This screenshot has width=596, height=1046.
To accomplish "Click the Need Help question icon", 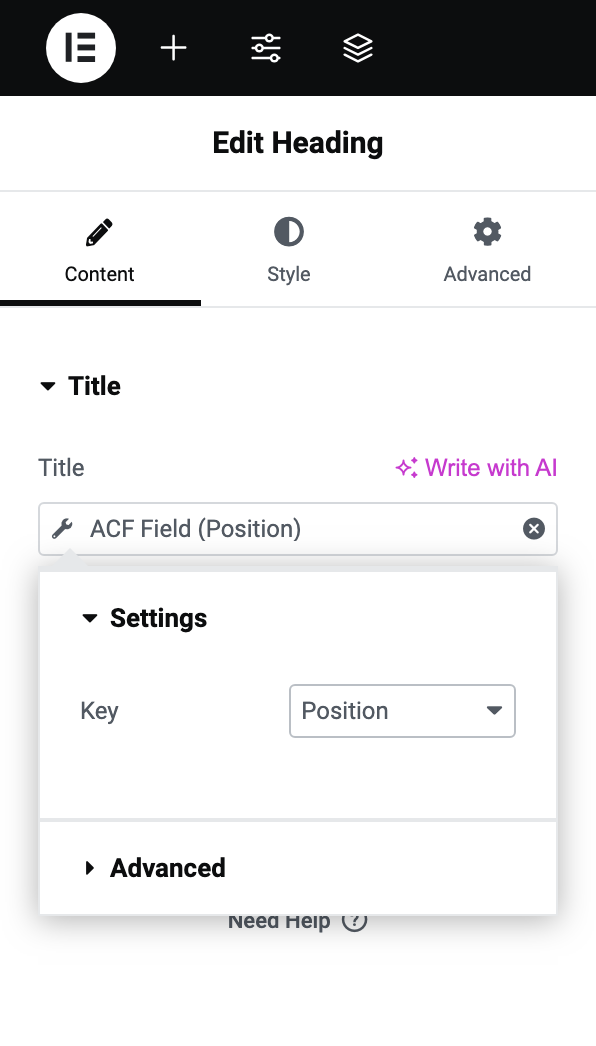I will click(x=354, y=921).
